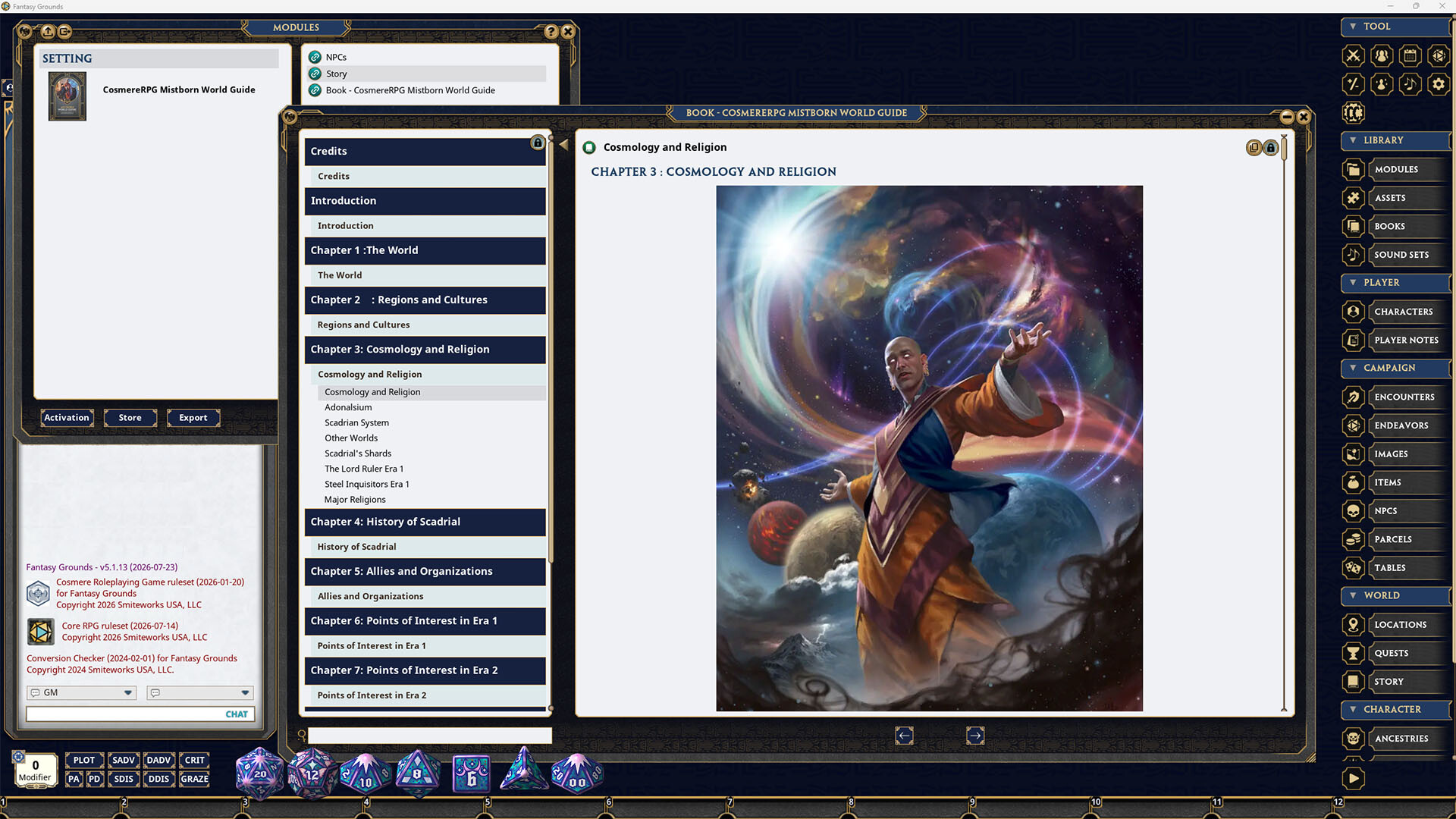Open the Combat Tracker crossed-swords tool
The image size is (1456, 819).
(1353, 55)
